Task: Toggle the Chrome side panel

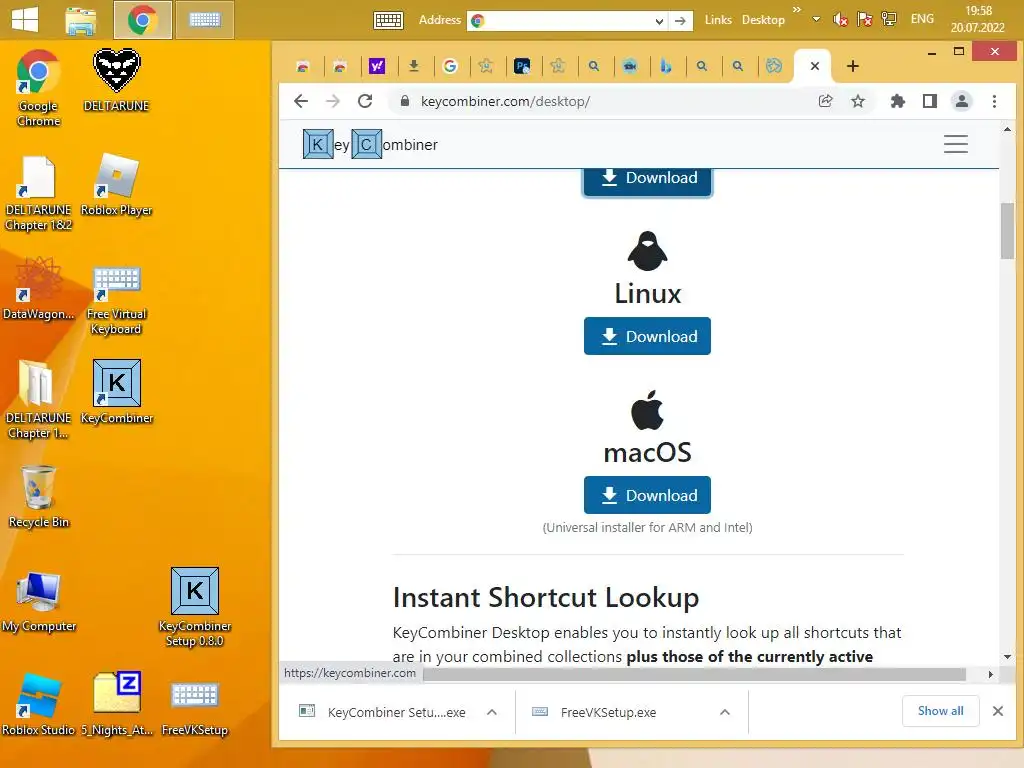Action: [x=930, y=101]
